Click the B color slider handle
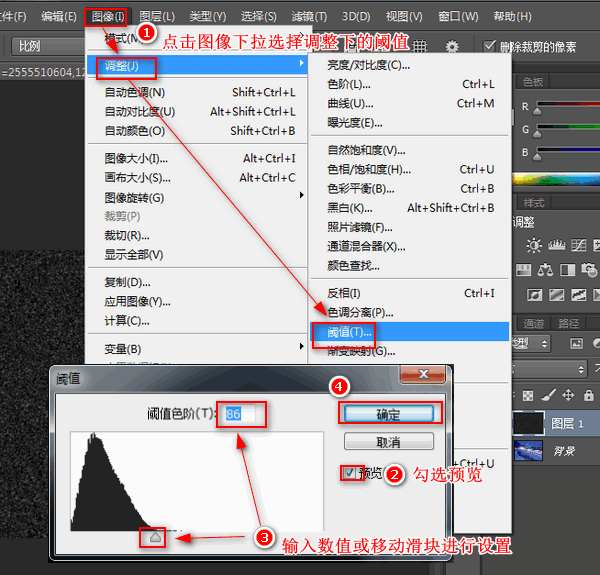Image resolution: width=600 pixels, height=575 pixels. coord(537,157)
